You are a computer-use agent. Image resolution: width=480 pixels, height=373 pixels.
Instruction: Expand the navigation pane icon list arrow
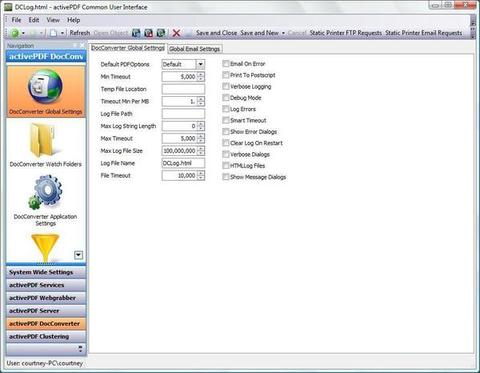click(x=78, y=255)
